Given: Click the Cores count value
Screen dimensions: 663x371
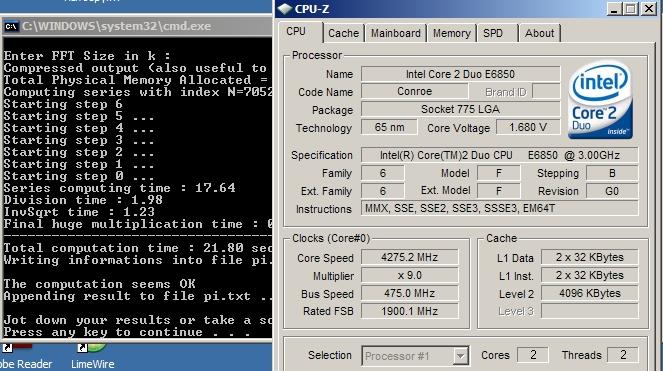Looking at the screenshot, I should [x=533, y=355].
